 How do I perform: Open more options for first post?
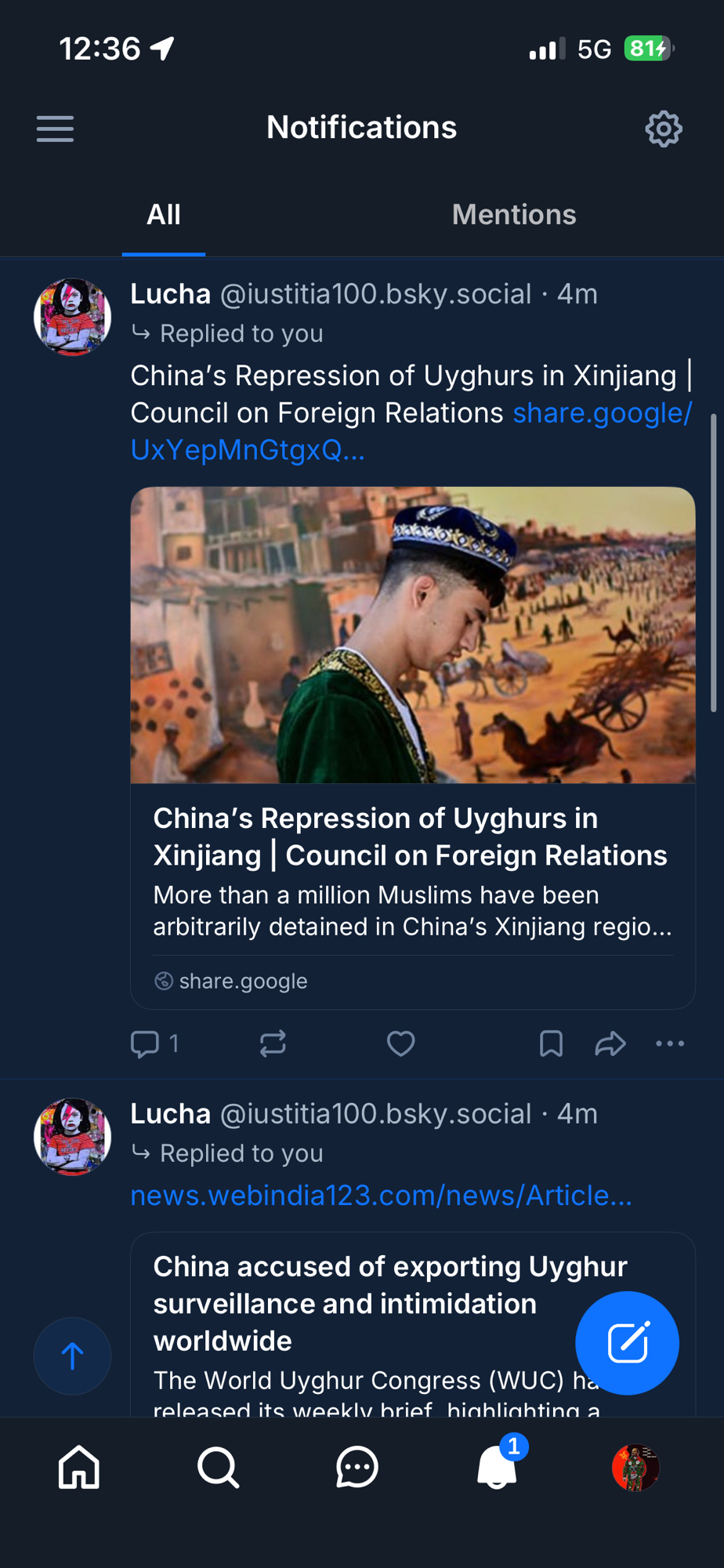670,1044
